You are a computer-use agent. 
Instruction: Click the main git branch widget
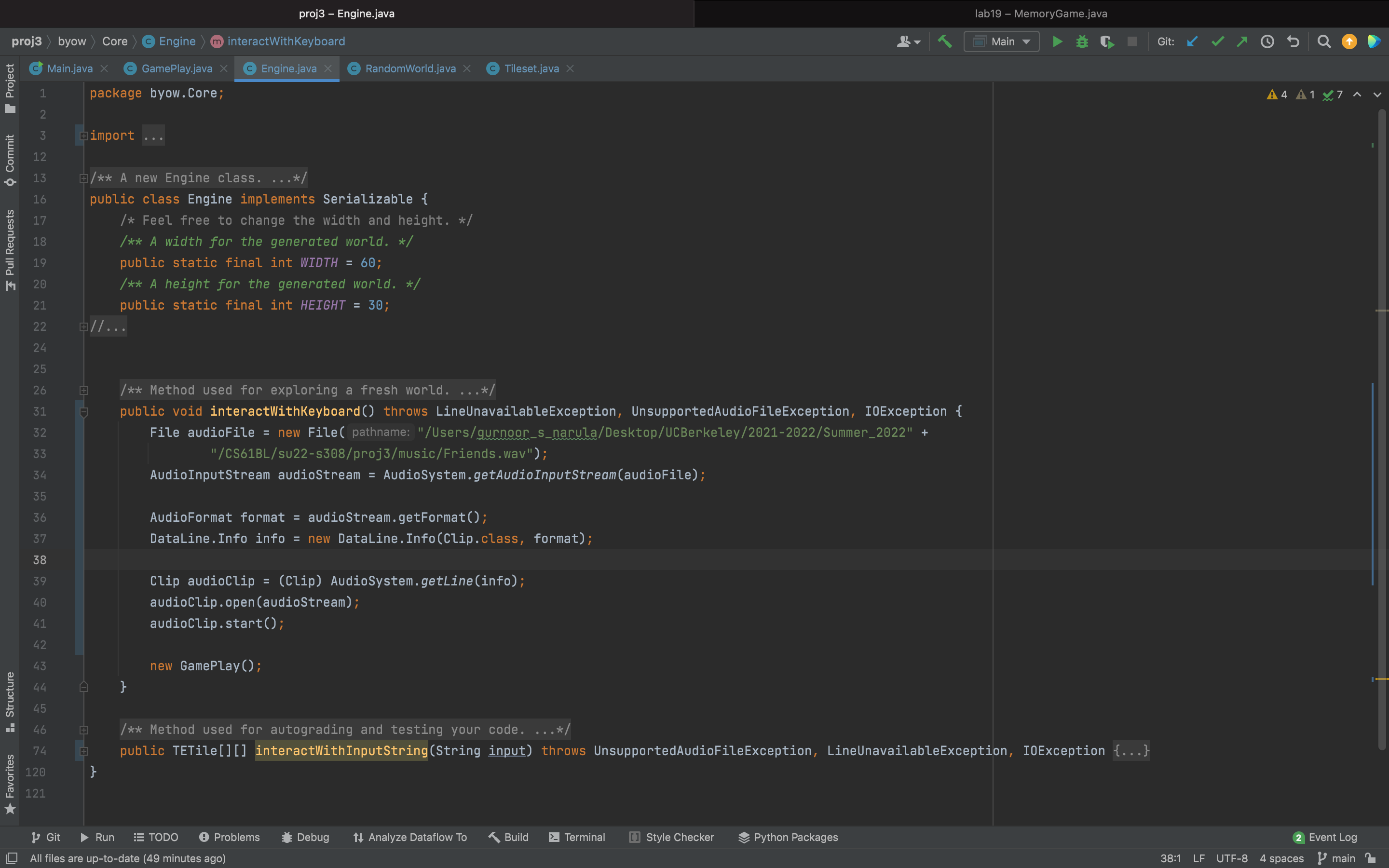pos(1337,858)
